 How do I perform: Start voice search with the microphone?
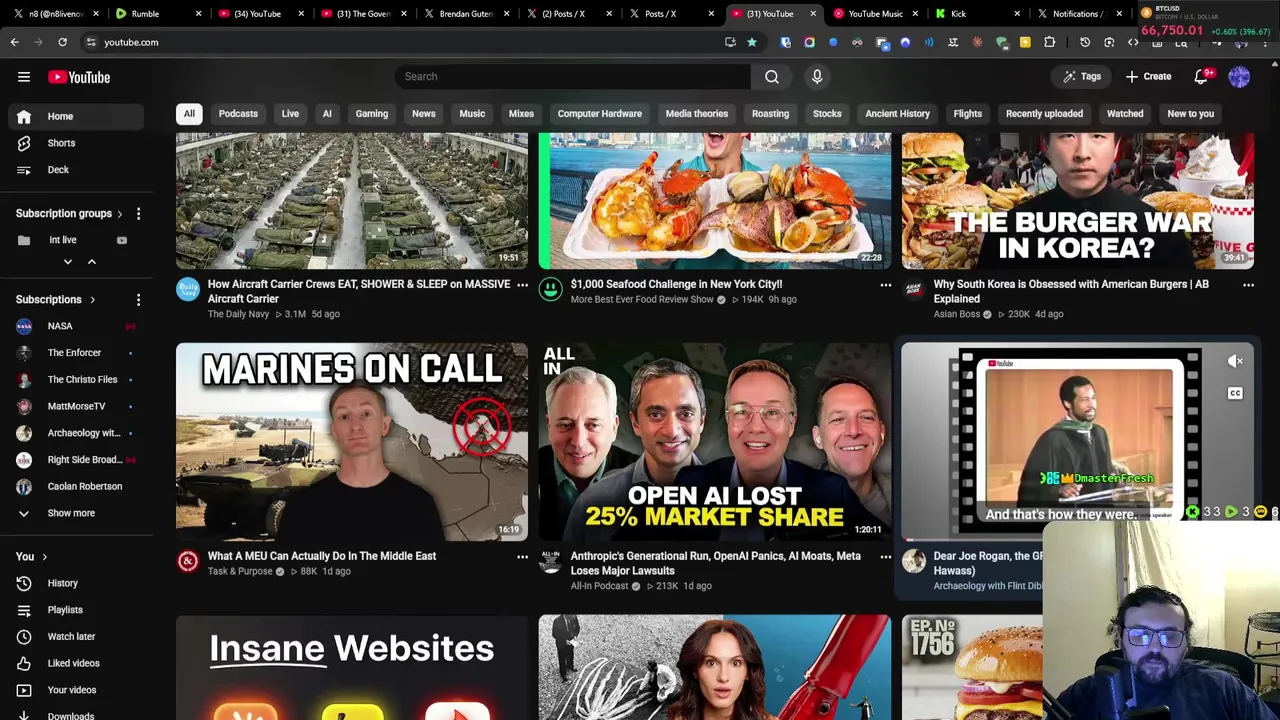click(817, 77)
